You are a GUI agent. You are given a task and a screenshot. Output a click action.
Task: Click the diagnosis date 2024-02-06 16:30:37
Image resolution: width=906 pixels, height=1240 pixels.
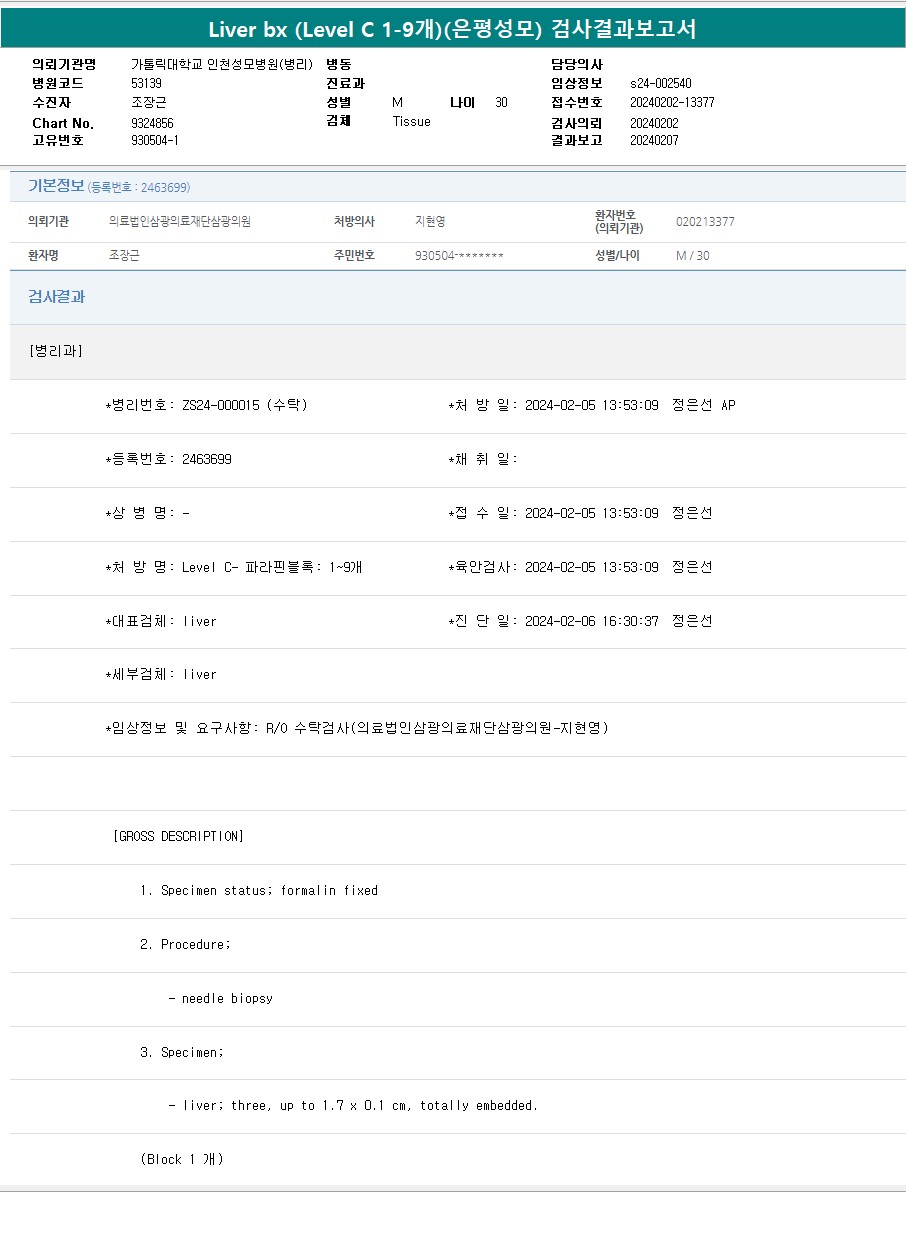tap(591, 621)
